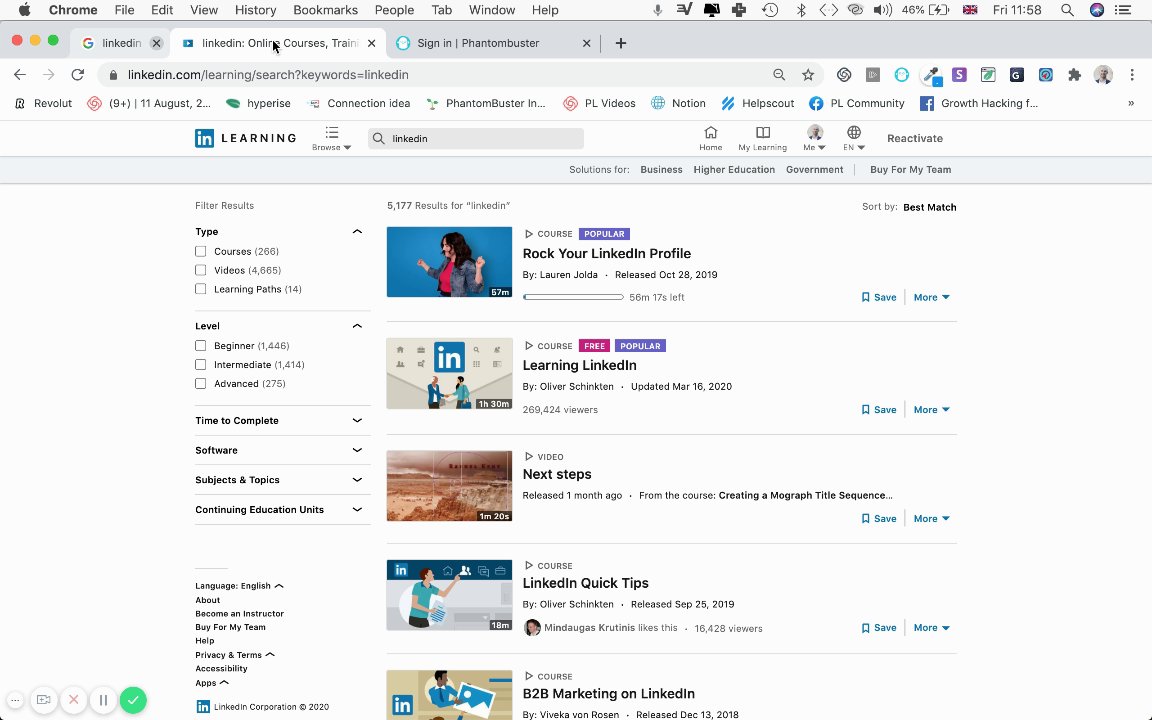1152x720 pixels.
Task: Go back in browser history
Action: pyautogui.click(x=20, y=74)
